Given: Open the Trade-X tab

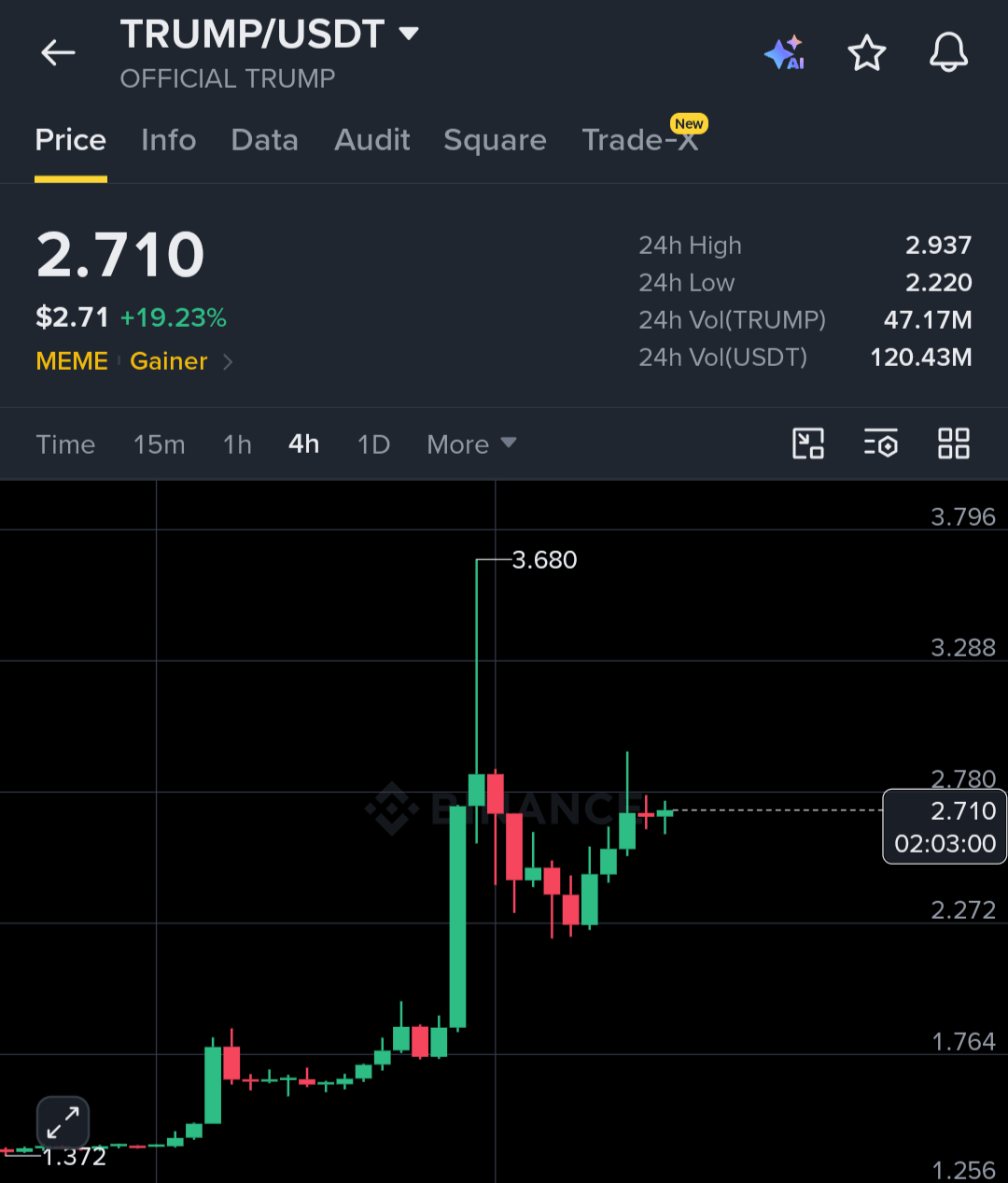Looking at the screenshot, I should pos(640,140).
